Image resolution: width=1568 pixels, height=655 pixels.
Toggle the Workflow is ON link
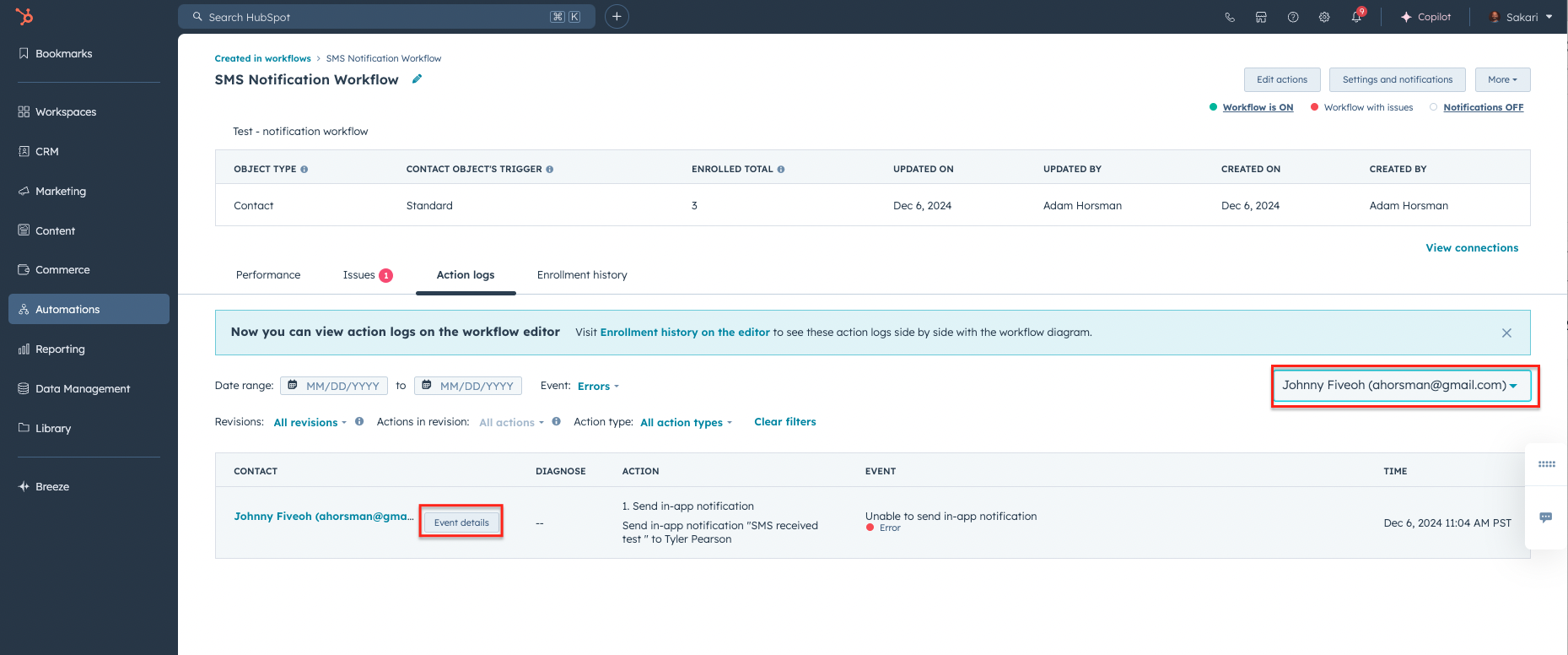coord(1258,107)
